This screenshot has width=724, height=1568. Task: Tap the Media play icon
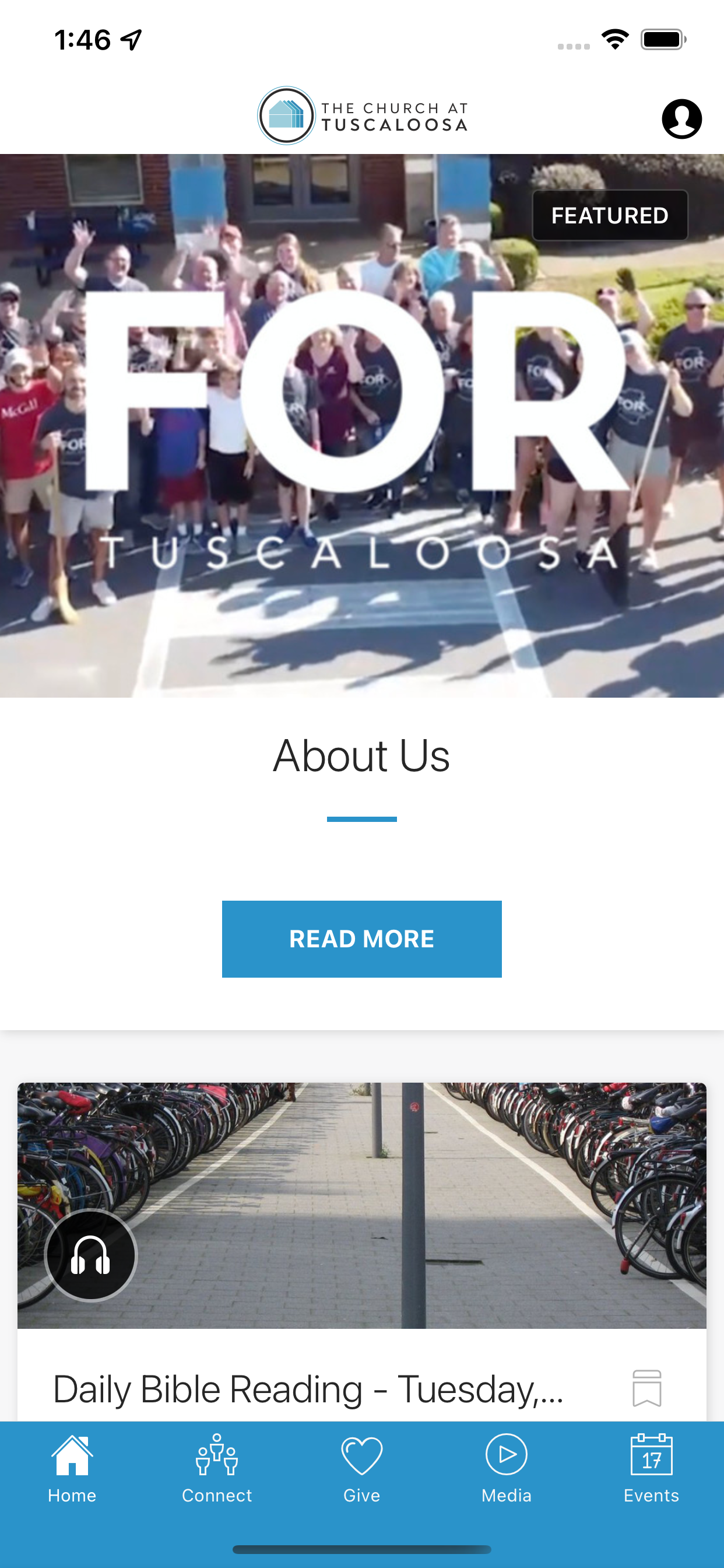(x=506, y=1454)
